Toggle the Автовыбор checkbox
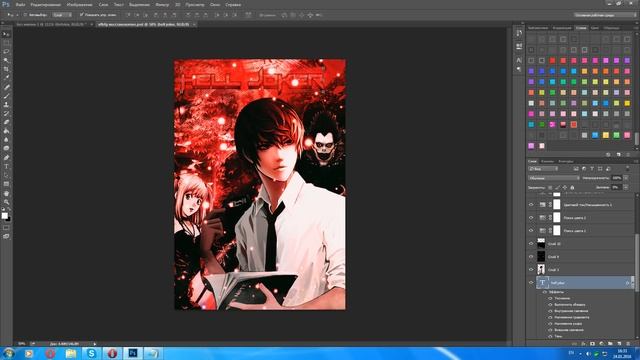Screen dimensions: 640x360 [25, 15]
